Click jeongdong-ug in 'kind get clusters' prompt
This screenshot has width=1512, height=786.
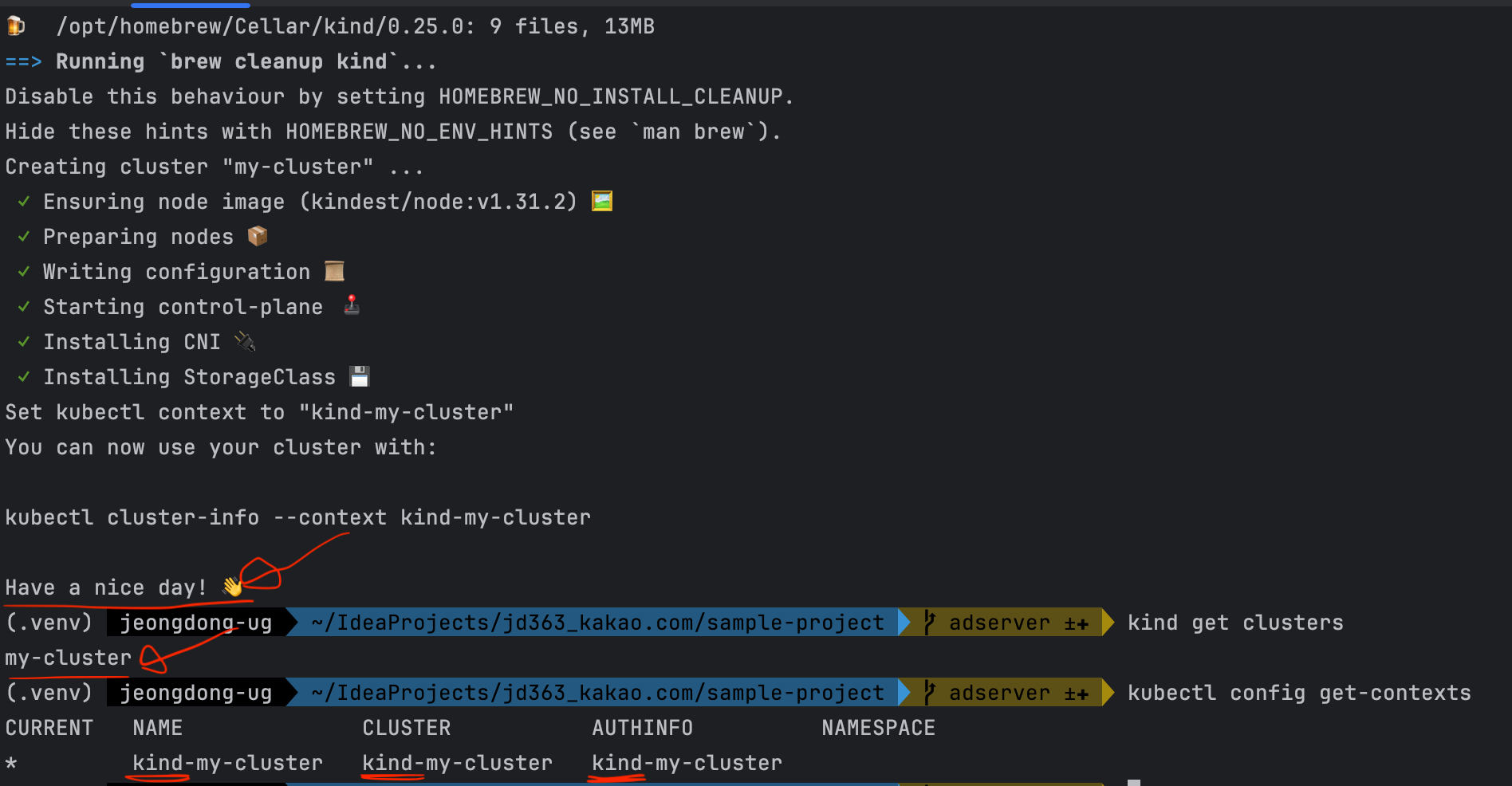click(196, 623)
